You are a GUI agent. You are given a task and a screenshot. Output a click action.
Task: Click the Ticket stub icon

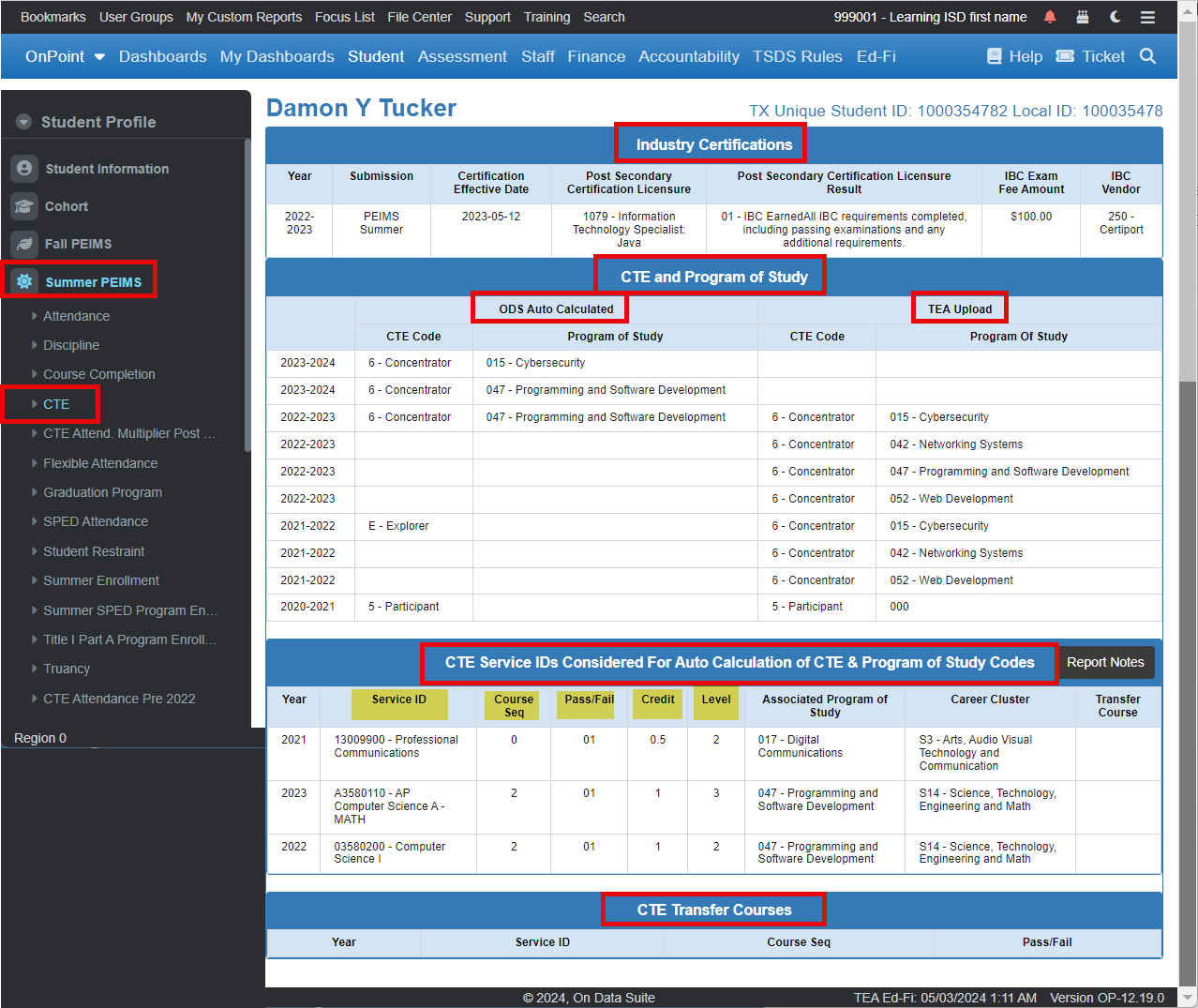(1065, 56)
